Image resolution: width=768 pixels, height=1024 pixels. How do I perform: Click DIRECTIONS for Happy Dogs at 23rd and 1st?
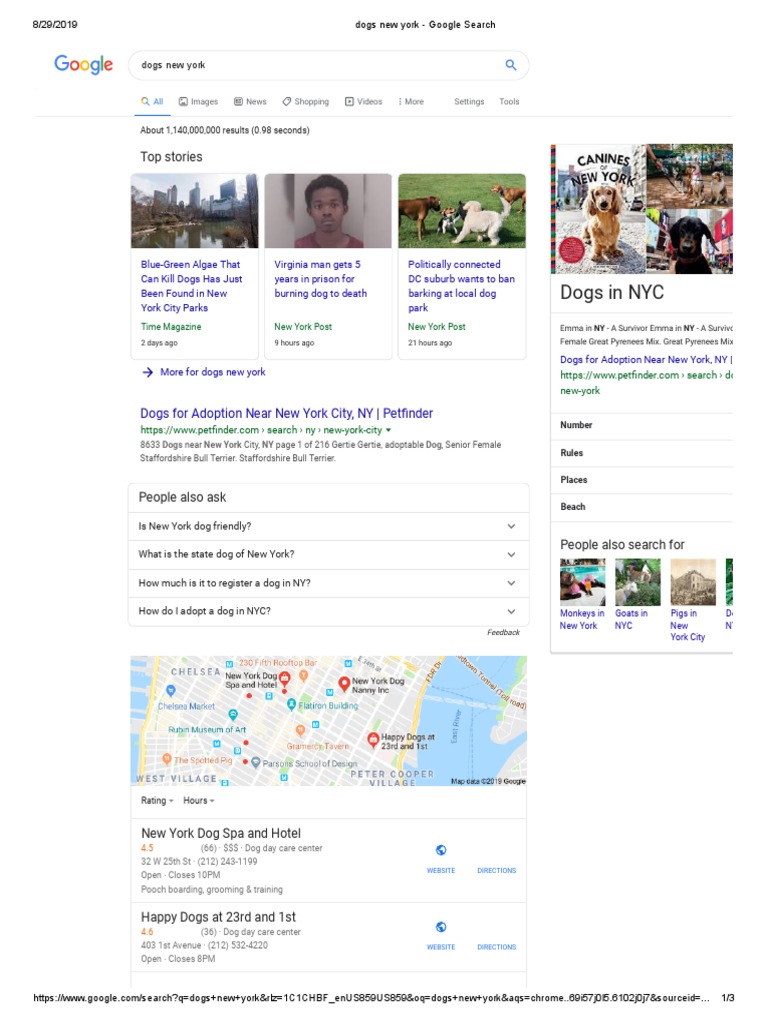[x=496, y=947]
